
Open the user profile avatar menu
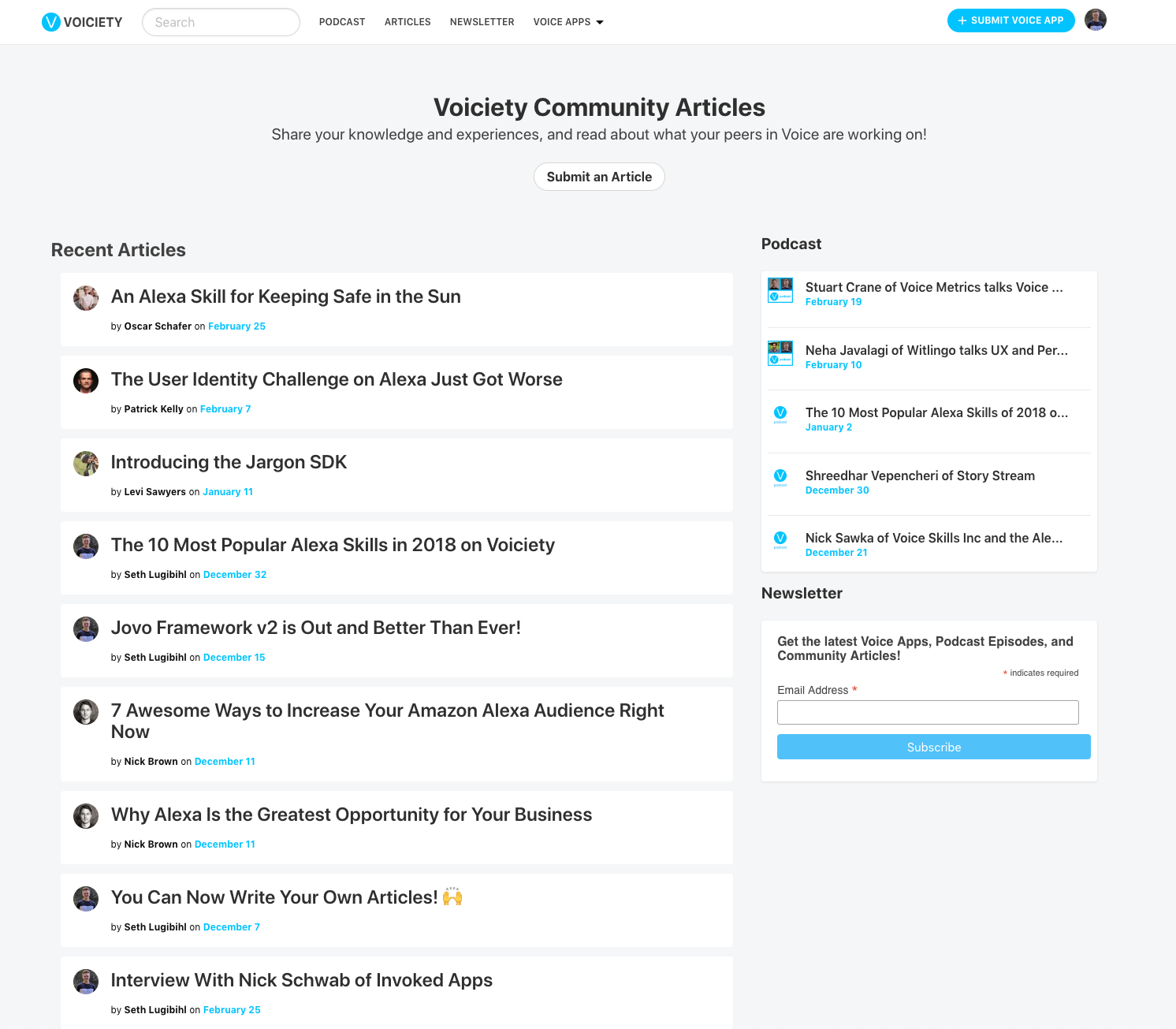pyautogui.click(x=1096, y=20)
